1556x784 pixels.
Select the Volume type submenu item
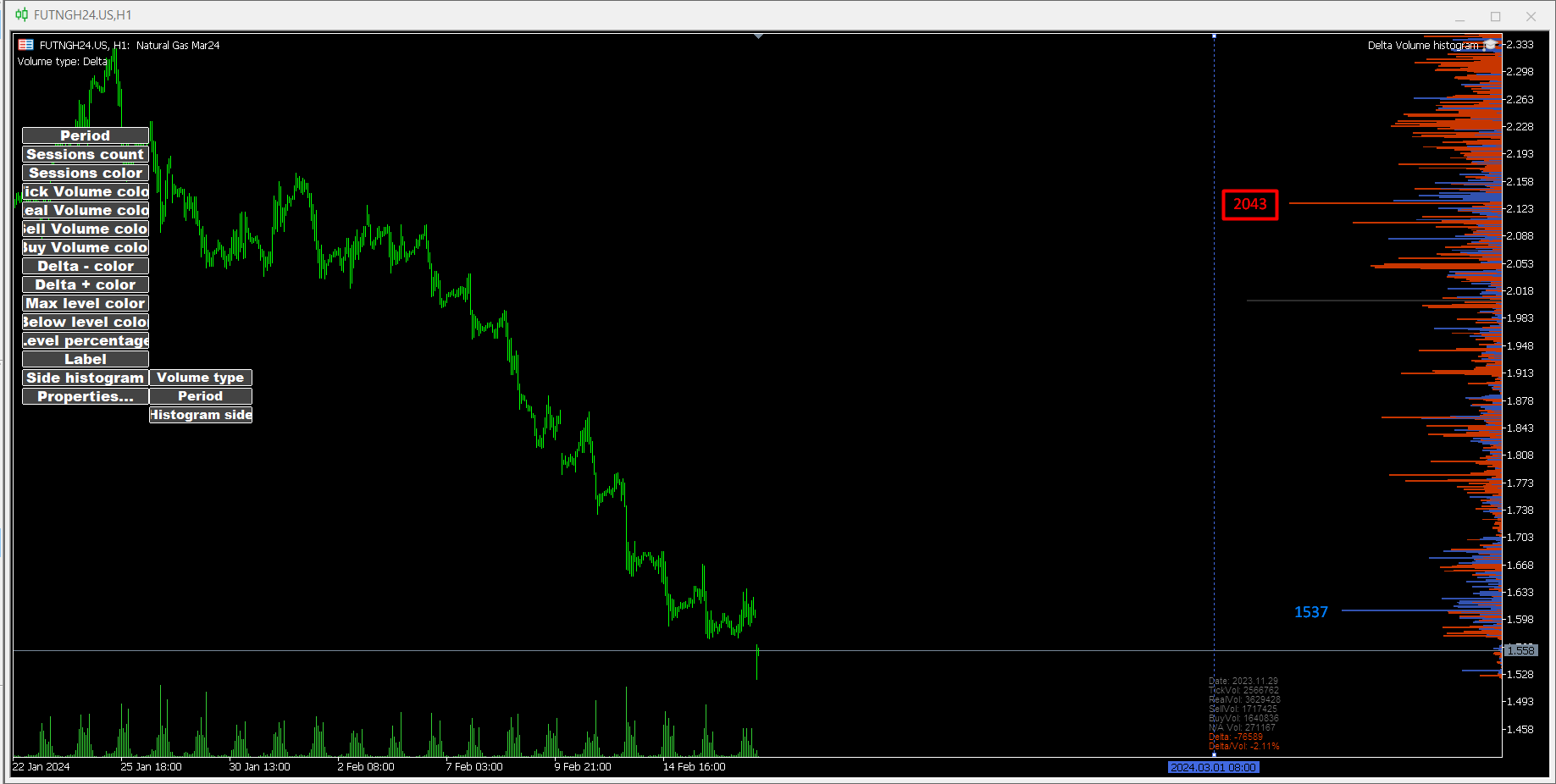(x=201, y=378)
